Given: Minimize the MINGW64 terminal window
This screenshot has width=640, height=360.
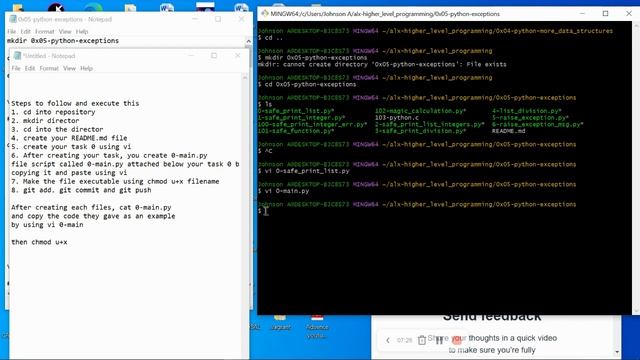Looking at the screenshot, I should 582,13.
